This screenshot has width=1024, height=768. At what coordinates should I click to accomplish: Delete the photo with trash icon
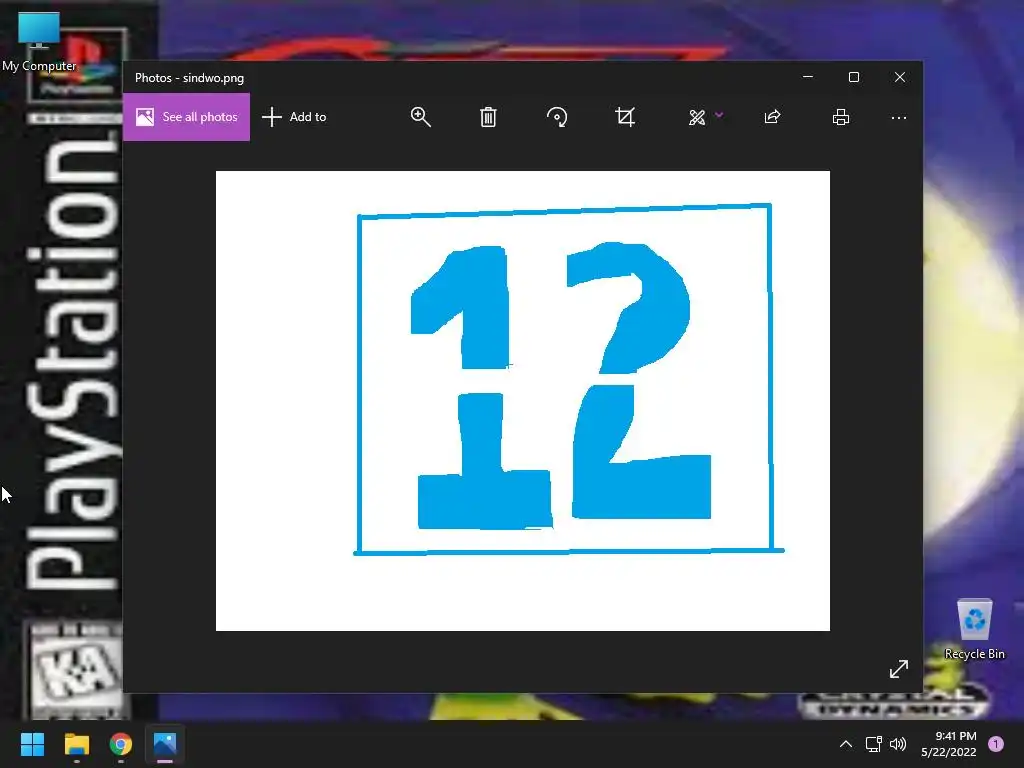click(x=488, y=117)
